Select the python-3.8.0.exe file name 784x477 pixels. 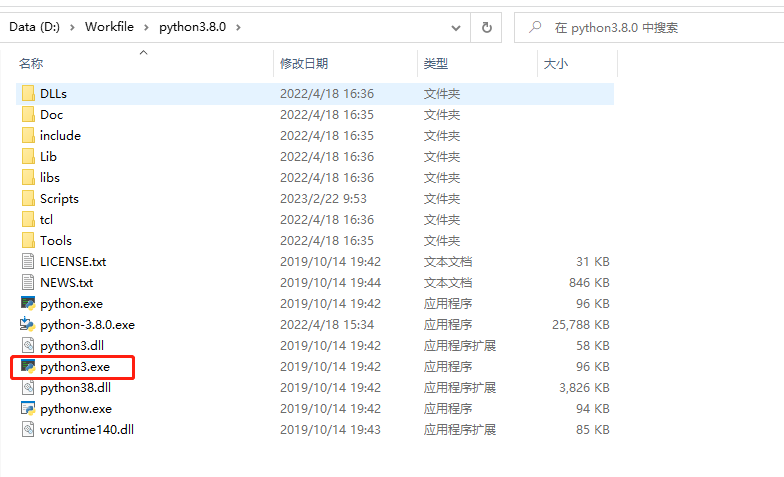pyautogui.click(x=88, y=325)
